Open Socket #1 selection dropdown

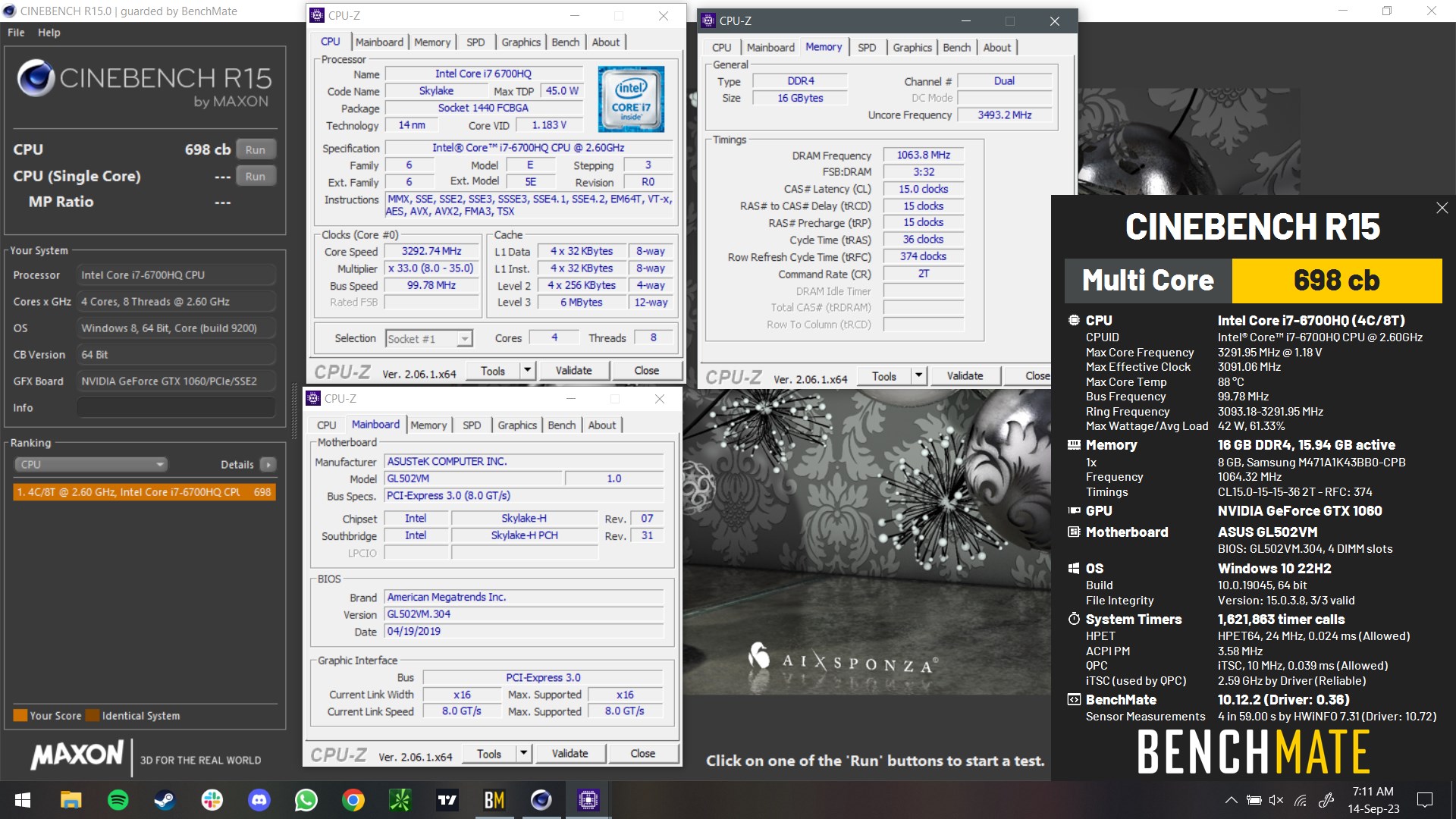click(429, 338)
